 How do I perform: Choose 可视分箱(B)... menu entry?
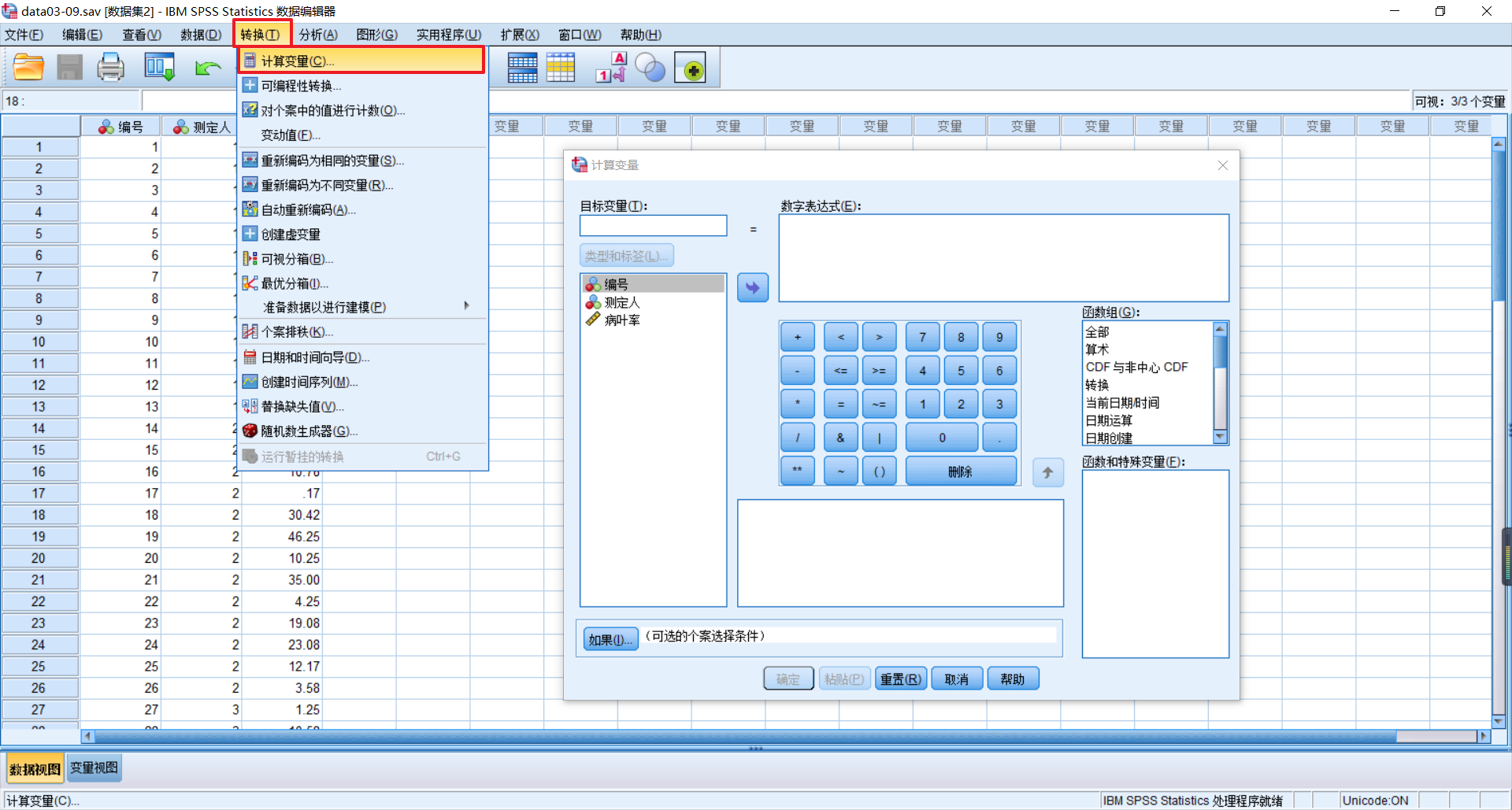tap(363, 259)
